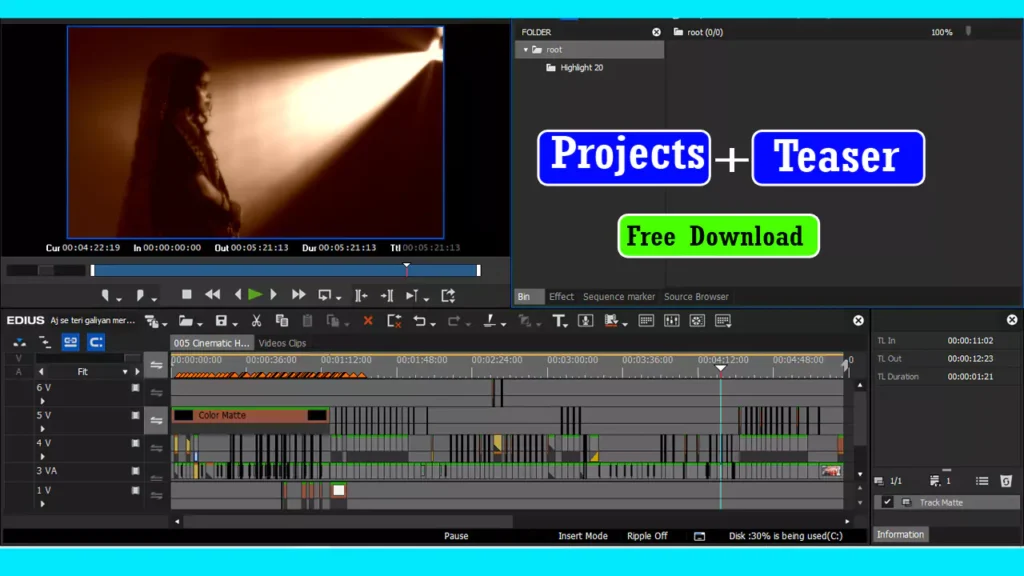Open the Sequence marker tab
The height and width of the screenshot is (576, 1024).
[618, 296]
